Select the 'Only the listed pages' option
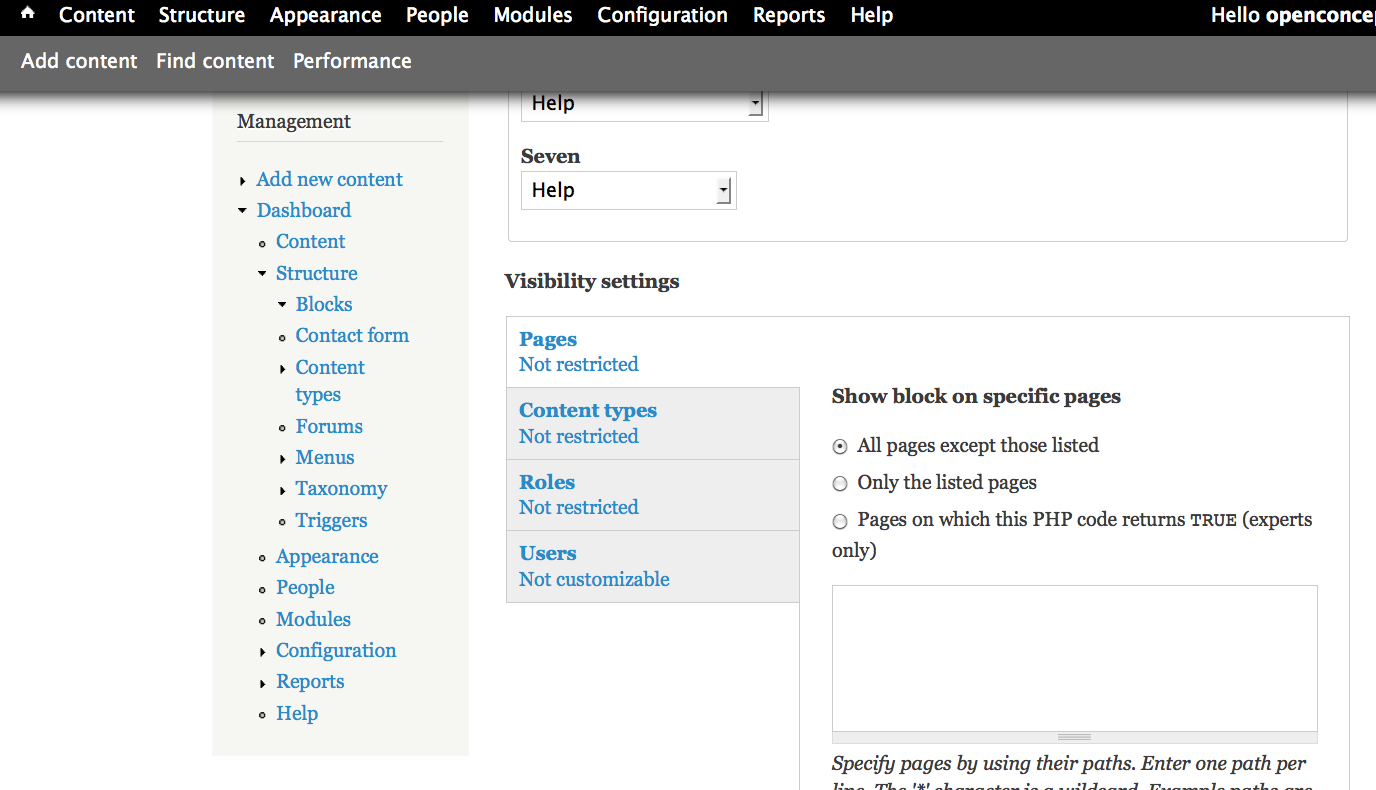The height and width of the screenshot is (790, 1376). tap(840, 483)
